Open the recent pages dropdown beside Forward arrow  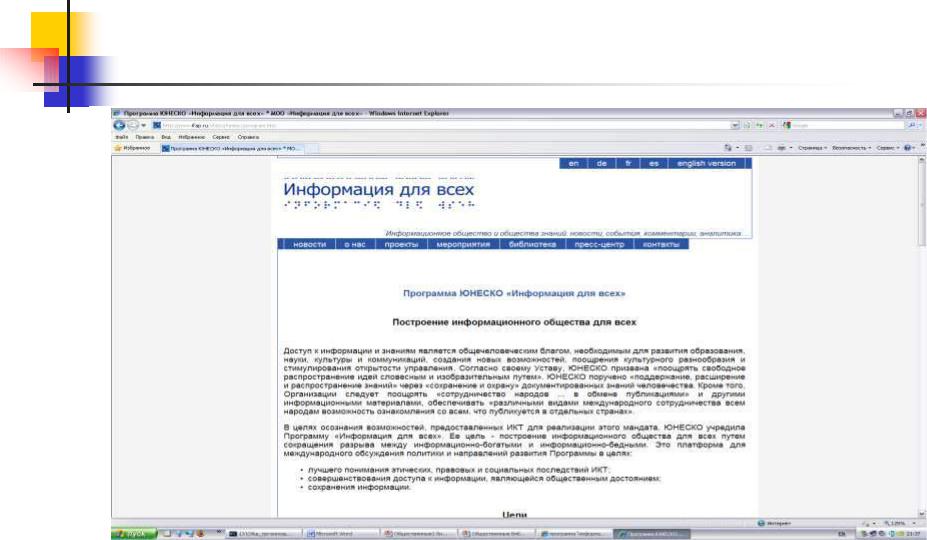point(144,125)
